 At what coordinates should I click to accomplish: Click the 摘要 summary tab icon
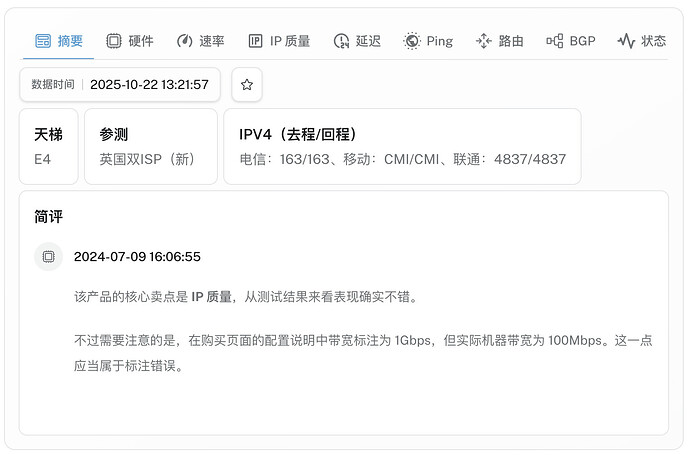tap(43, 41)
